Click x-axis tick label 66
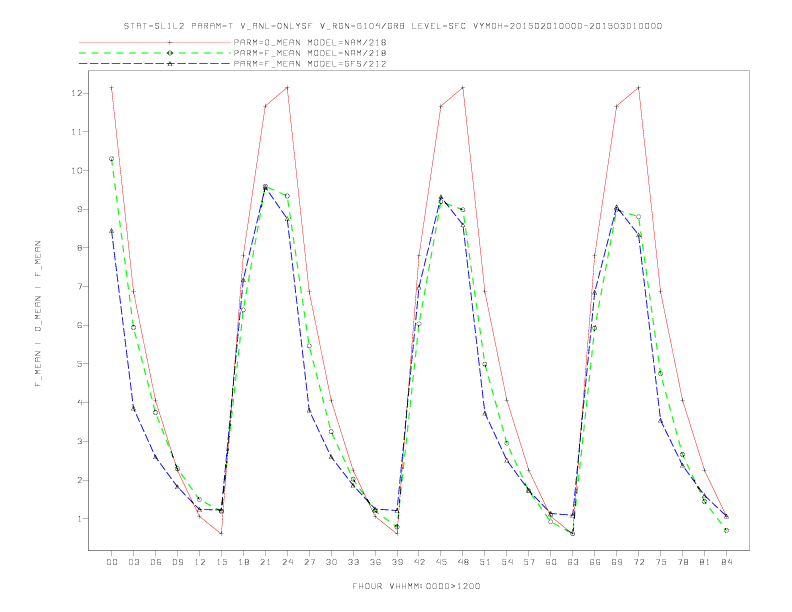This screenshot has width=792, height=612. click(x=595, y=562)
